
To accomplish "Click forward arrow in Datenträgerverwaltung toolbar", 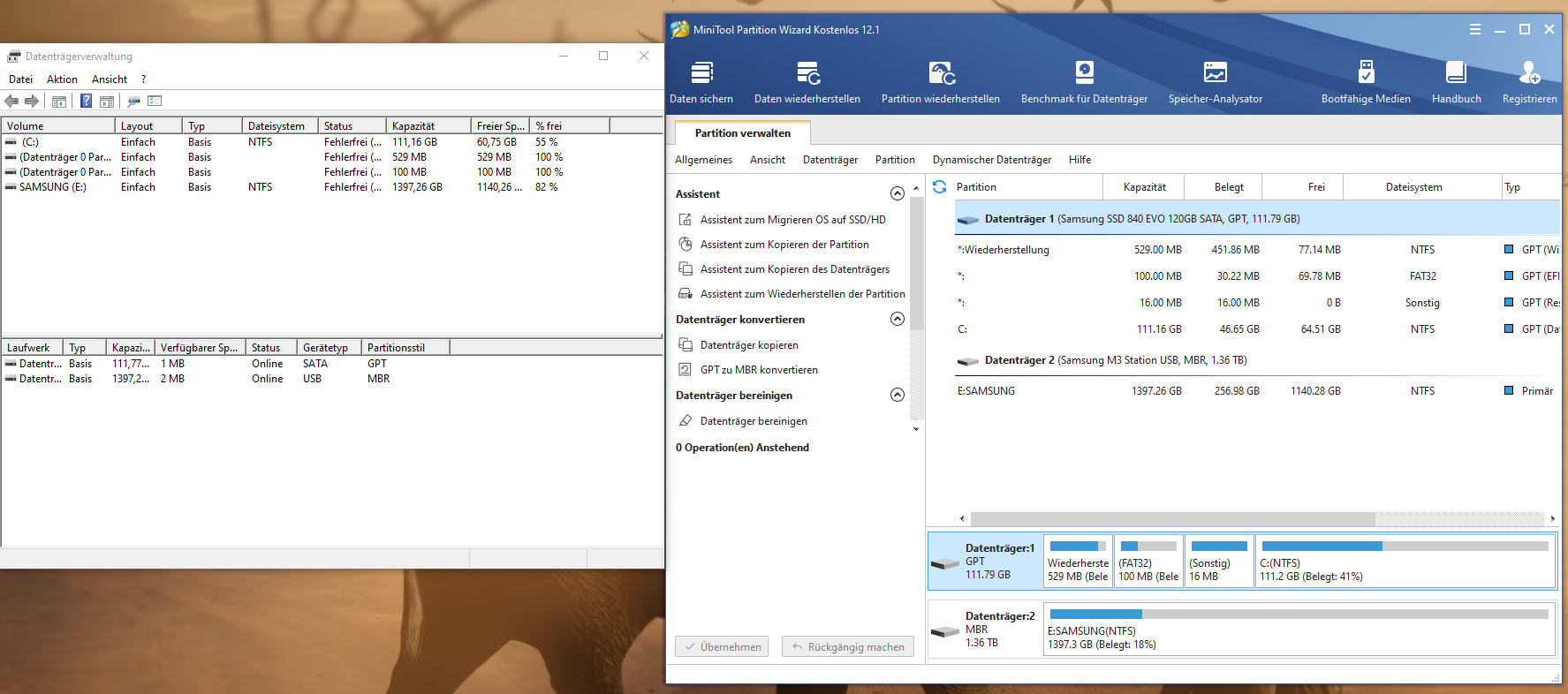I will pyautogui.click(x=32, y=101).
